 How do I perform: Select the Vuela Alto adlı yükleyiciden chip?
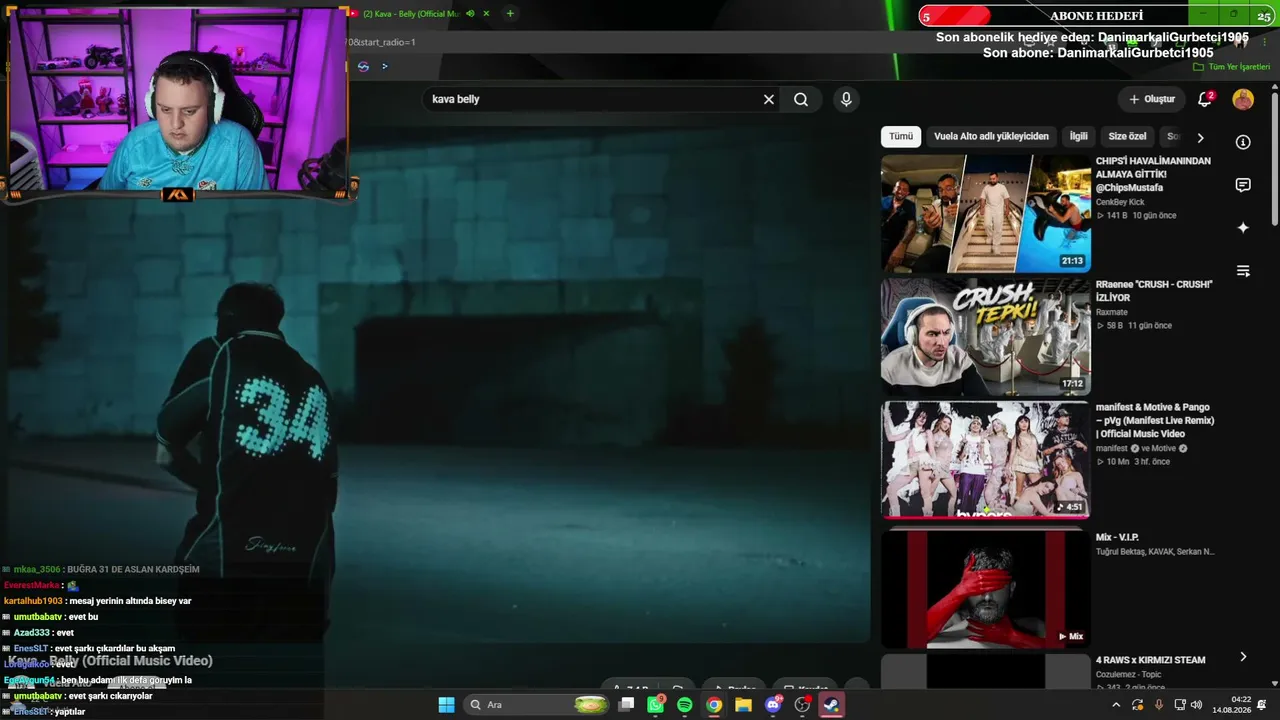[x=991, y=136]
